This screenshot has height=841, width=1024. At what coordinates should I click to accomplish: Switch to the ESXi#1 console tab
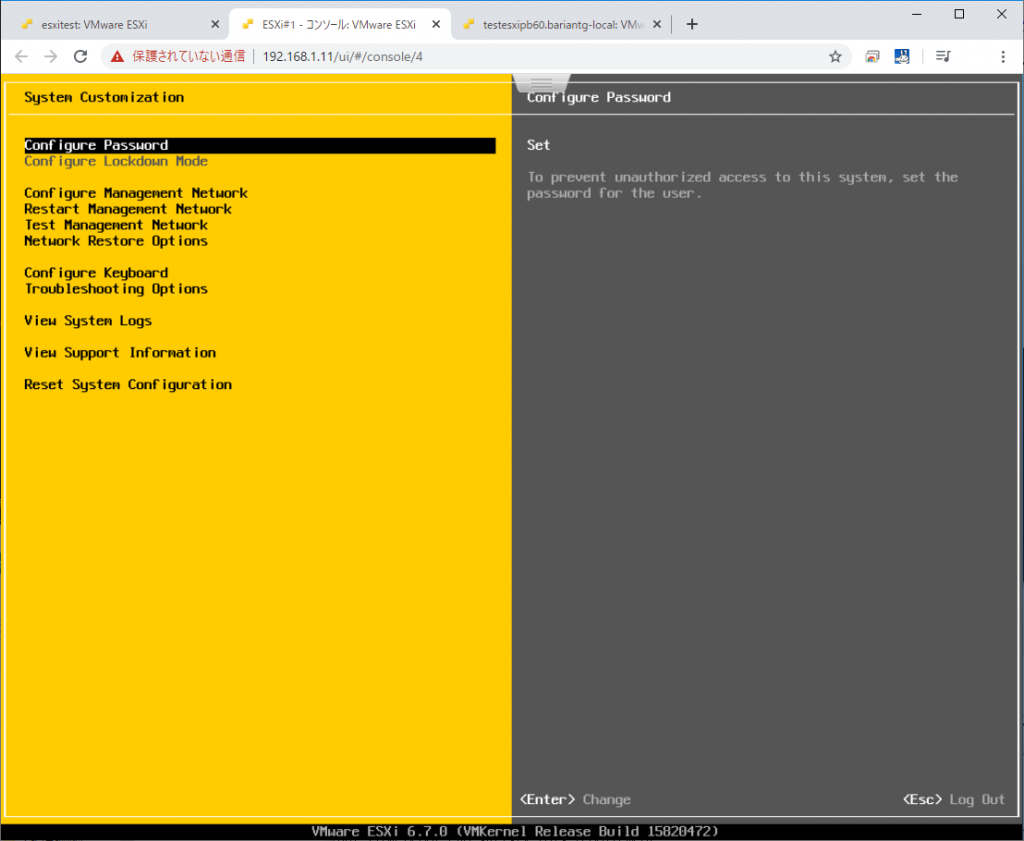point(340,25)
